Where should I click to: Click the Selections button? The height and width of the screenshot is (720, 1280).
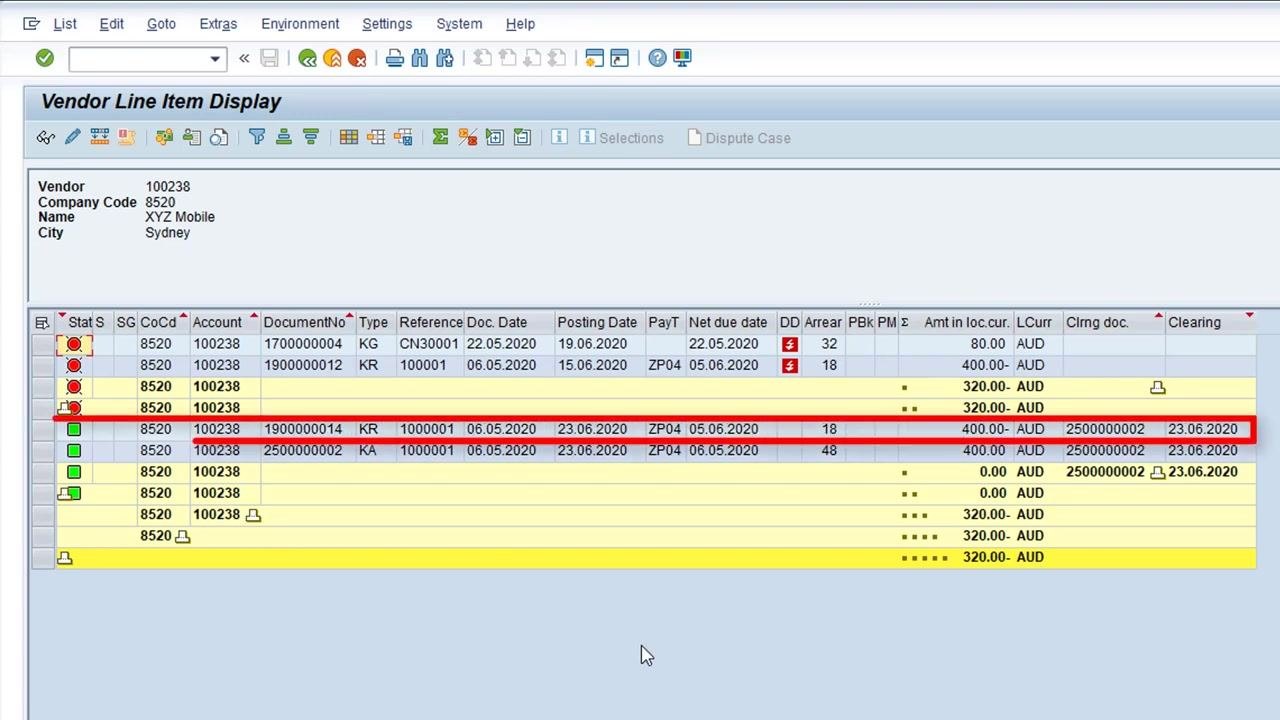click(621, 138)
